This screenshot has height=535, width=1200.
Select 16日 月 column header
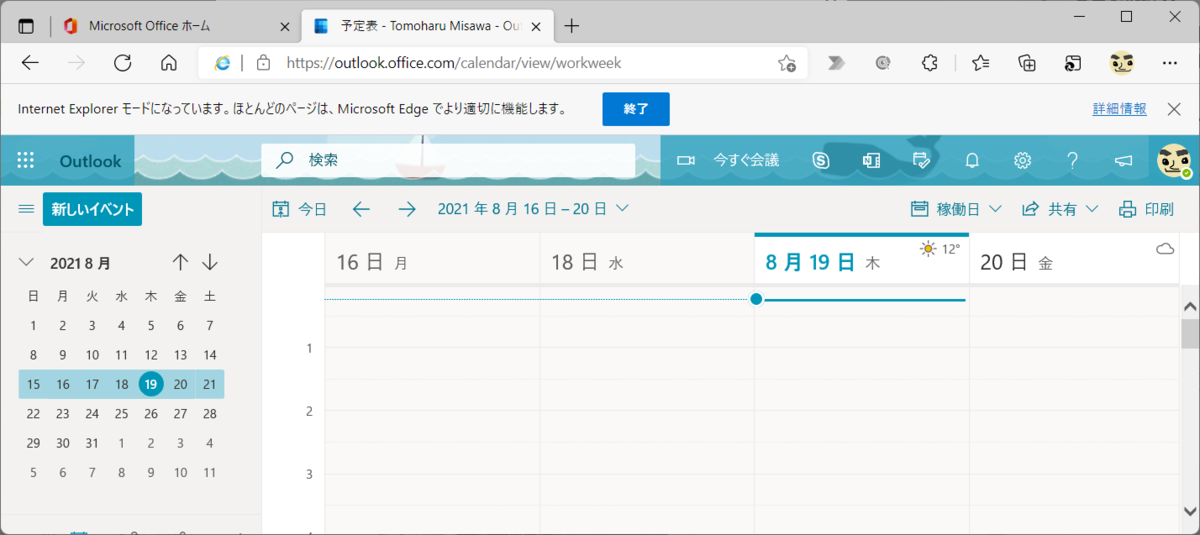point(432,262)
